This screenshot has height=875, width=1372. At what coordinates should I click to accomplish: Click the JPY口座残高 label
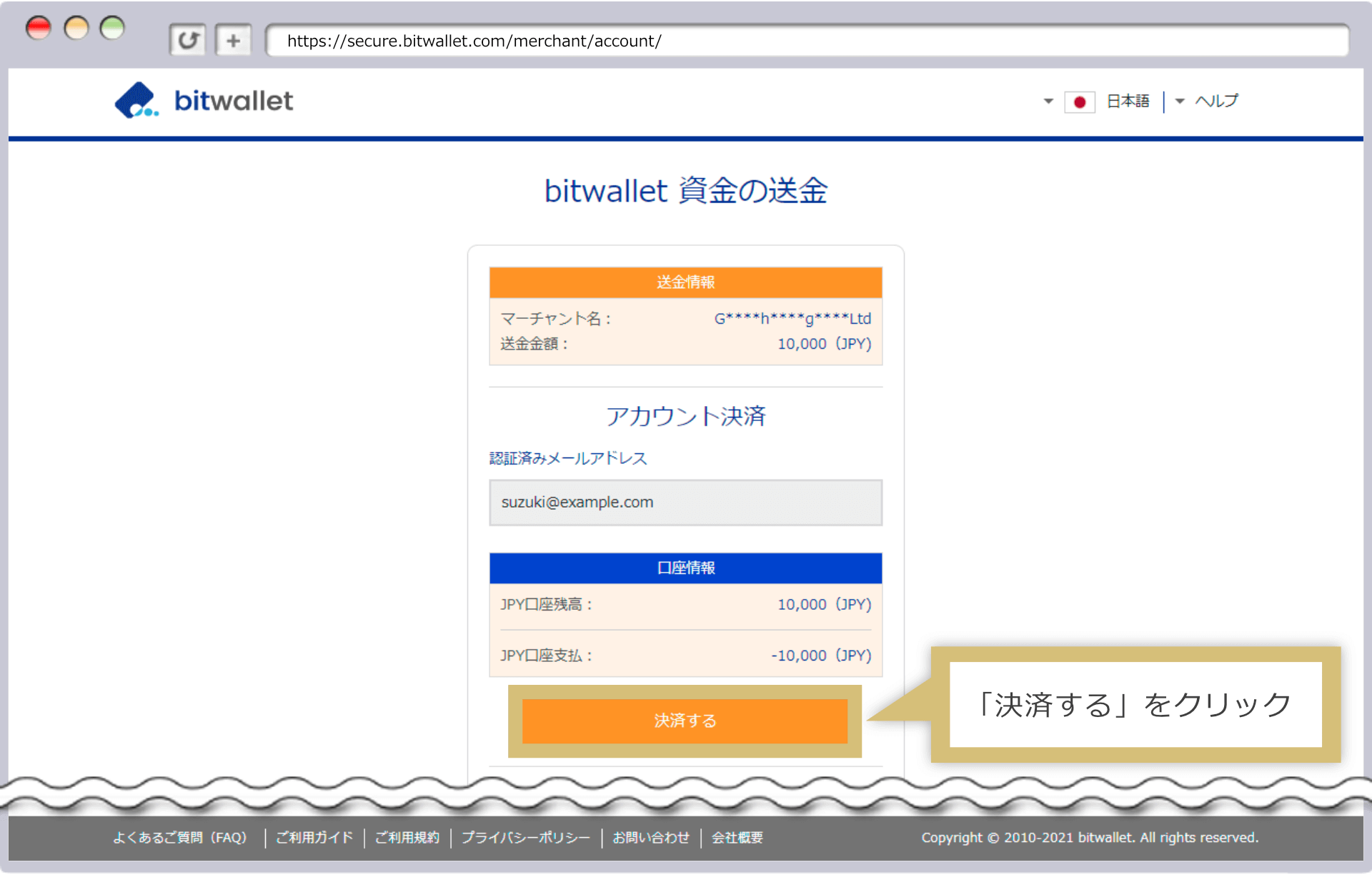(546, 605)
